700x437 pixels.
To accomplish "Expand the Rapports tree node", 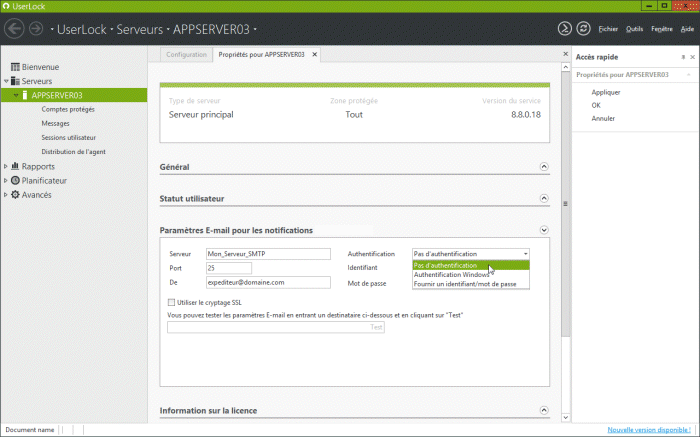I will [x=6, y=166].
